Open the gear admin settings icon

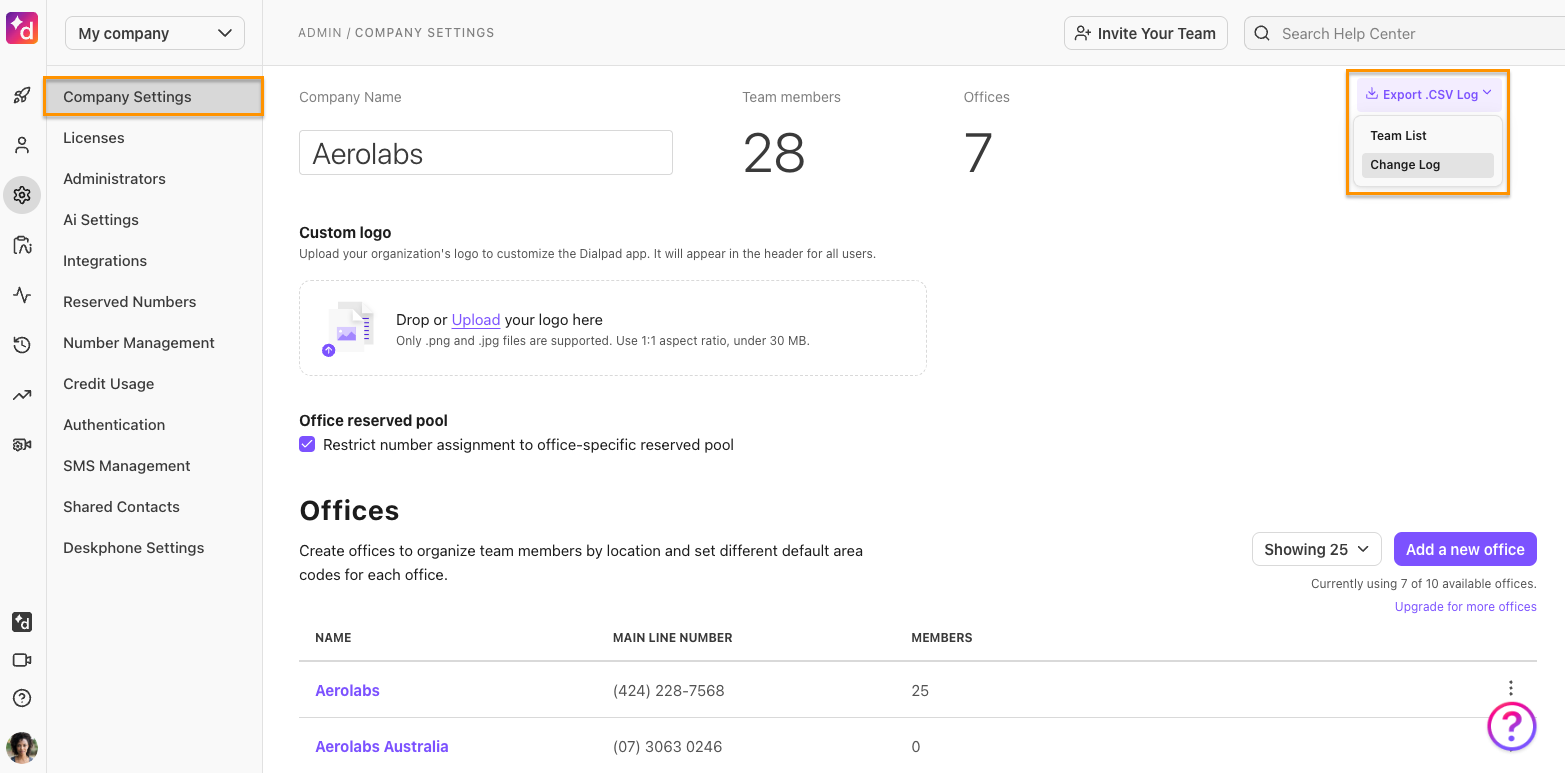point(22,195)
